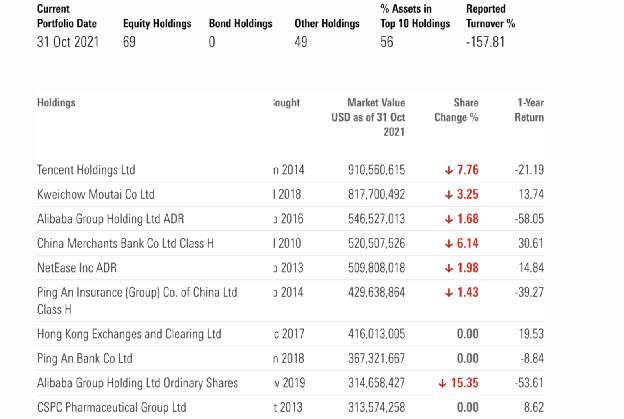Select the NetEase Inc ADR row

click(x=81, y=267)
